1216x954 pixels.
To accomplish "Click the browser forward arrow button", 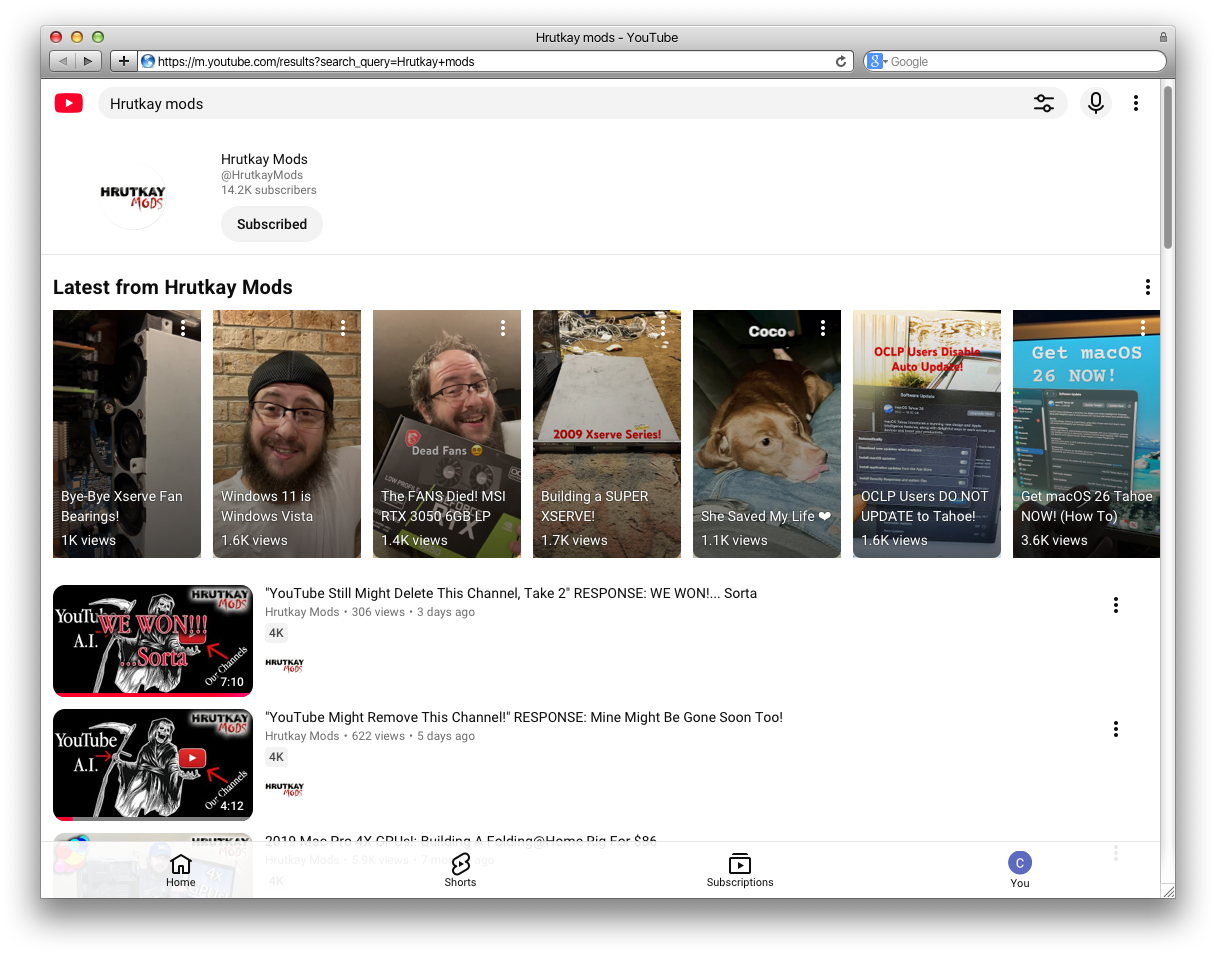I will pos(88,61).
